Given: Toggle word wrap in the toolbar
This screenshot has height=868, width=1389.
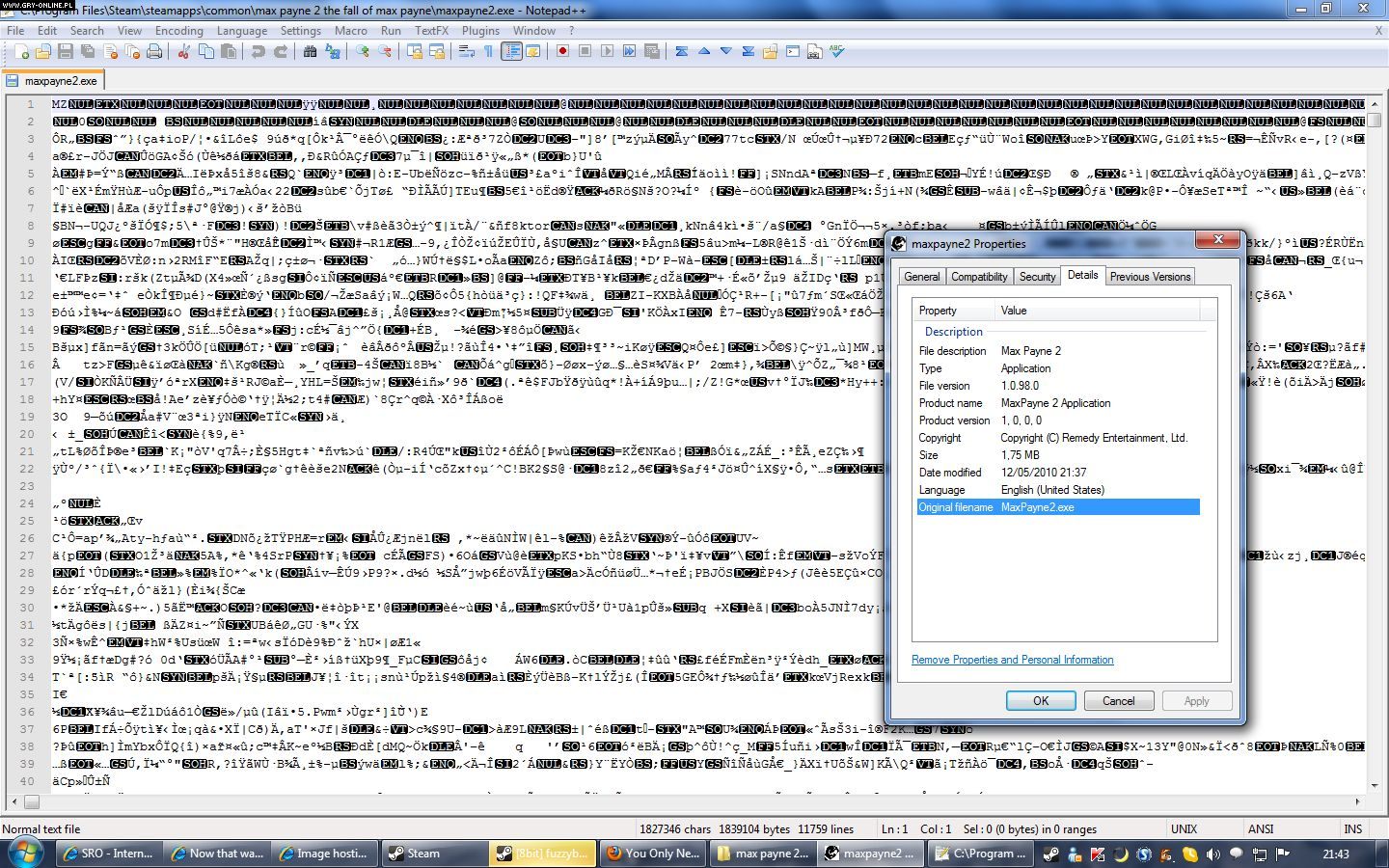Looking at the screenshot, I should coord(467,52).
